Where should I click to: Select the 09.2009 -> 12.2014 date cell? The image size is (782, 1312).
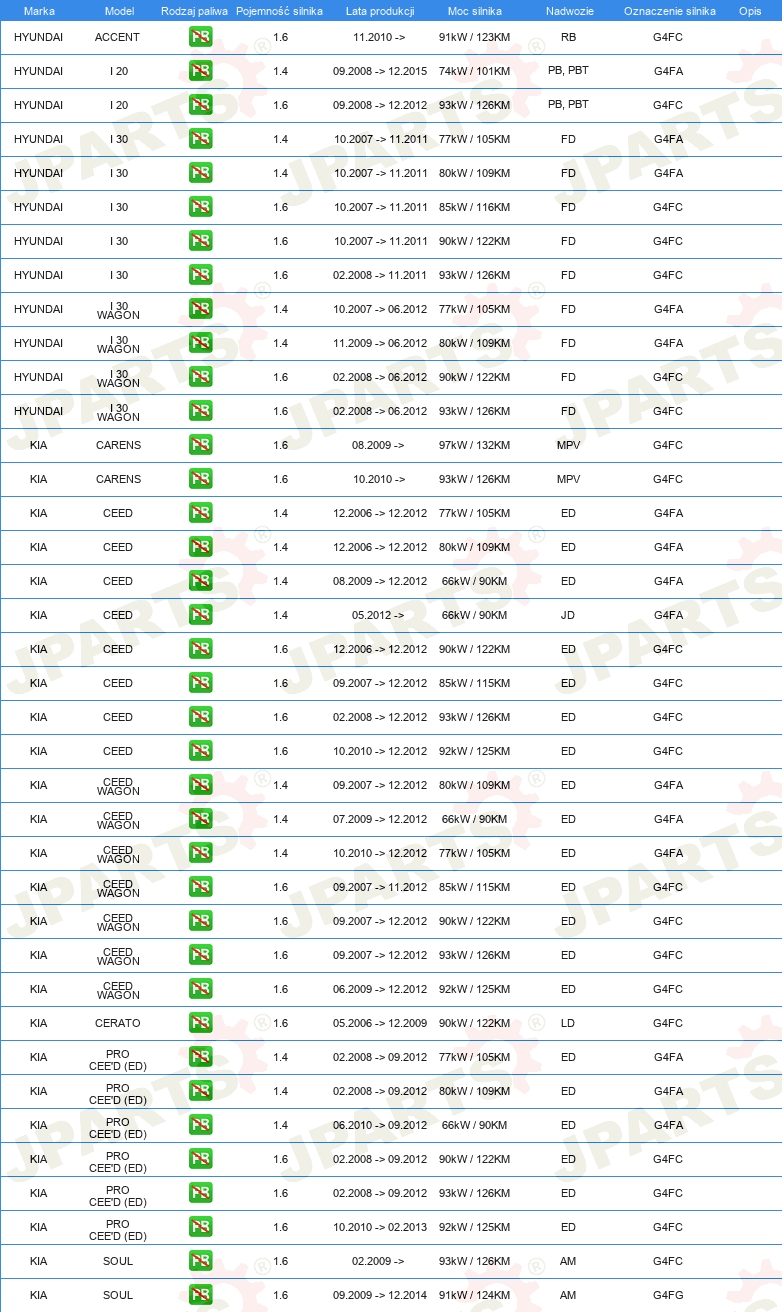pyautogui.click(x=380, y=1295)
